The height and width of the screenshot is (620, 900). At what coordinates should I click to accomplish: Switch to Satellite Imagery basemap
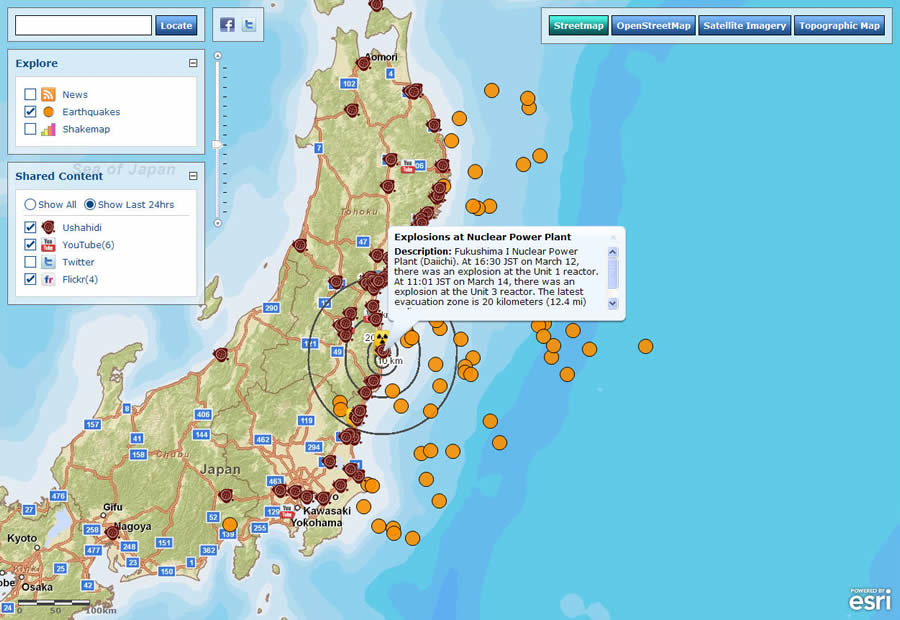tap(743, 25)
